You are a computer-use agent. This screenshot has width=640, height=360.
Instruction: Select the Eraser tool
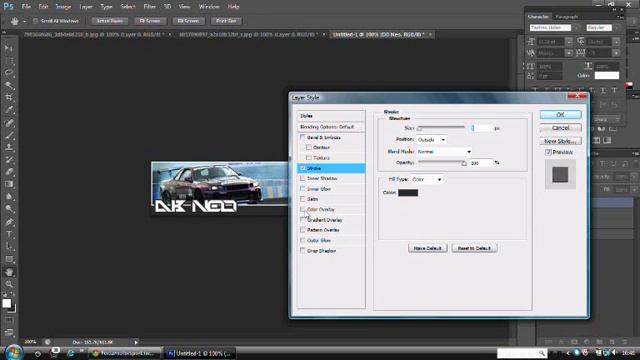(x=9, y=172)
